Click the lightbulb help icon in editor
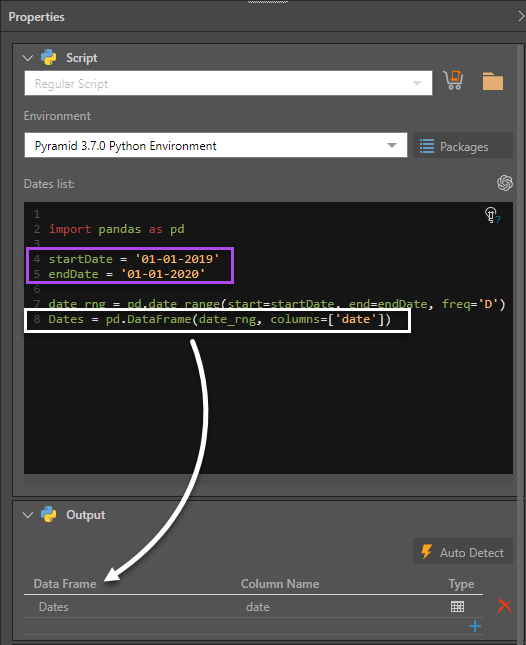Screen dimensions: 526x645 [491, 215]
